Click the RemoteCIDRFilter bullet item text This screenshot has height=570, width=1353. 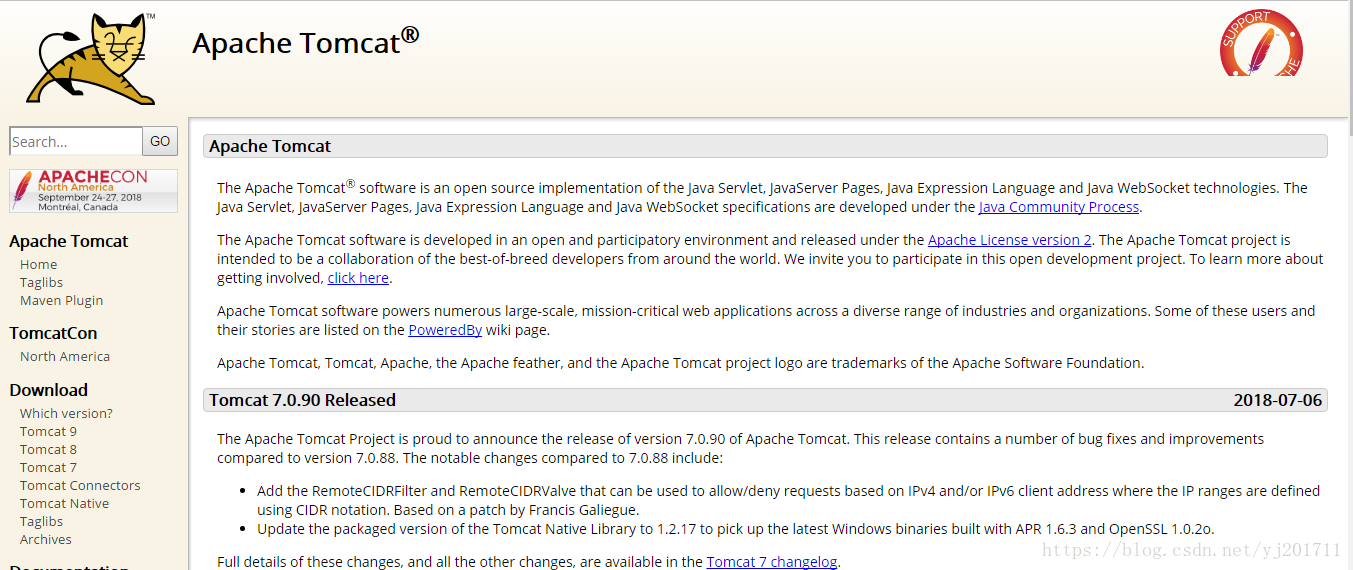(788, 500)
